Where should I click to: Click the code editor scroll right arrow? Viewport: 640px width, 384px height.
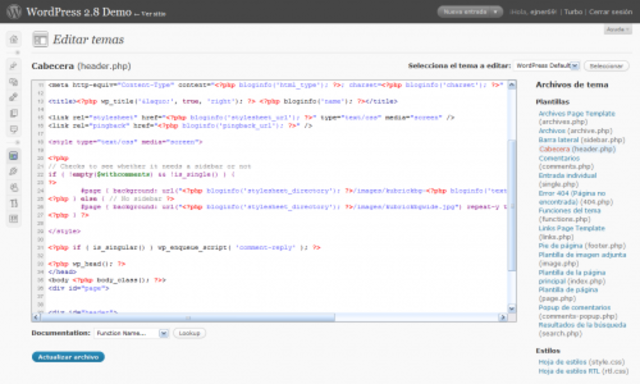click(x=502, y=317)
